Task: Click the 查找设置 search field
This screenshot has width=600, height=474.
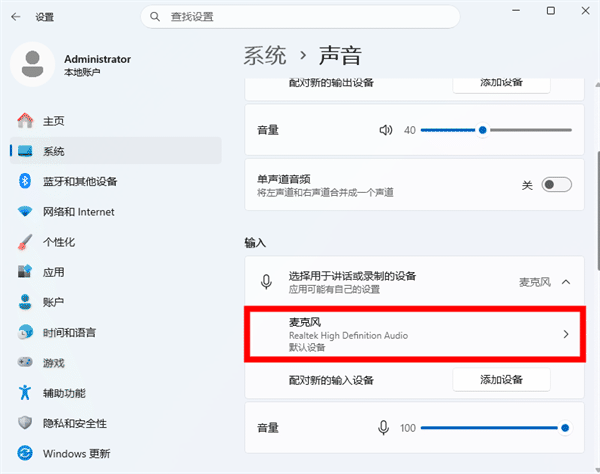Action: [300, 17]
